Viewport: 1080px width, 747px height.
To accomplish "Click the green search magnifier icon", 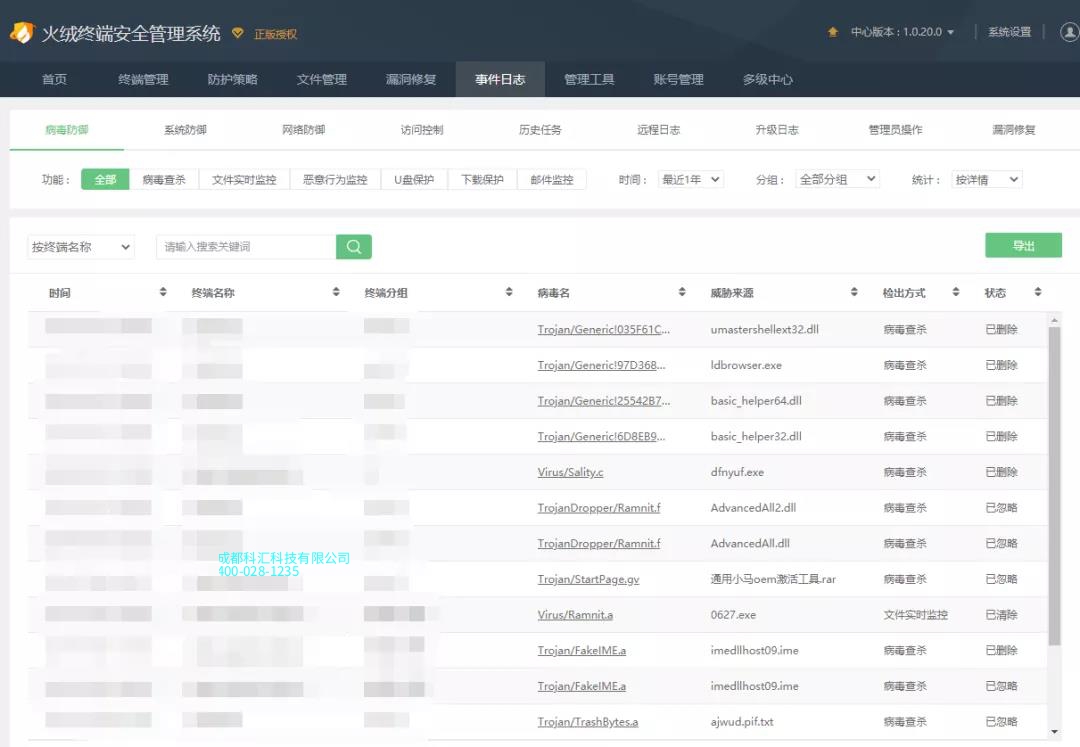I will (353, 247).
